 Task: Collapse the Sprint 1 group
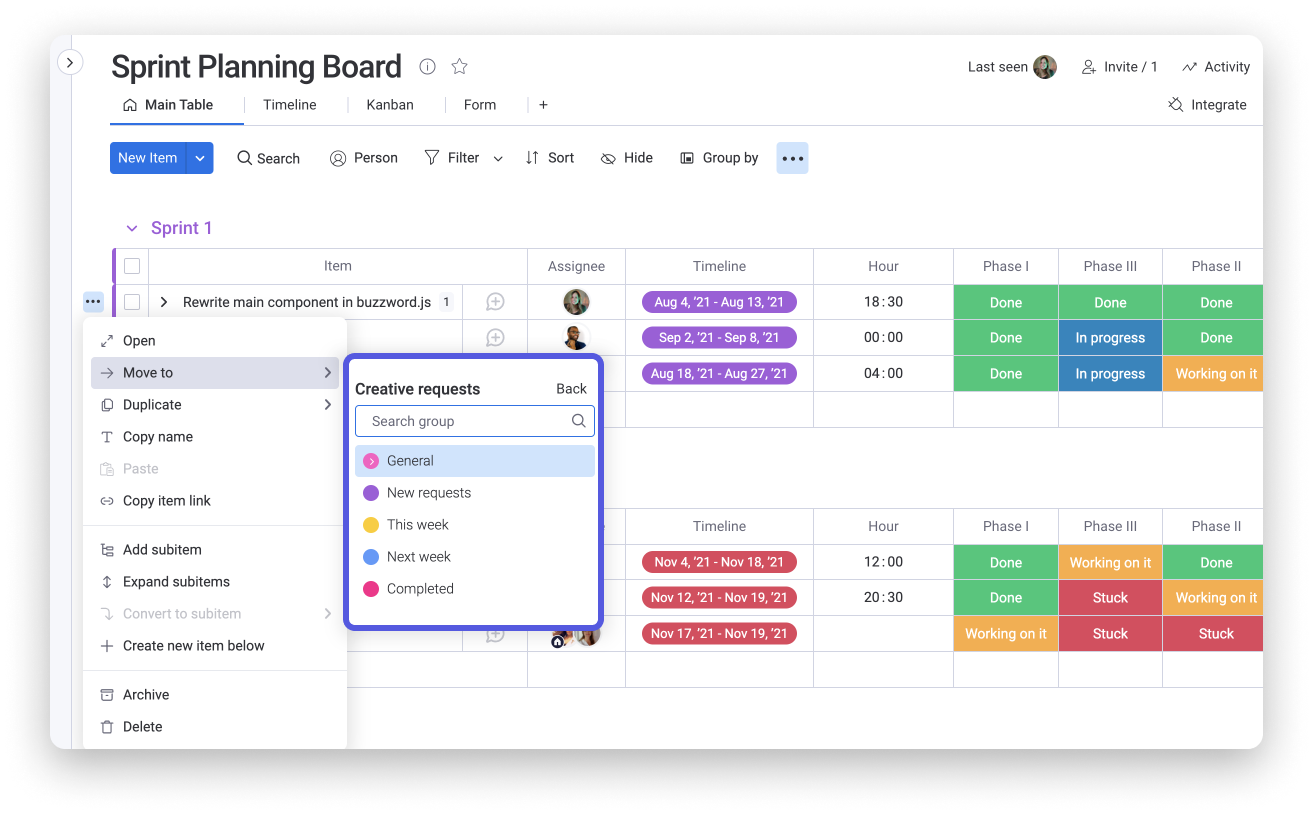coord(130,228)
